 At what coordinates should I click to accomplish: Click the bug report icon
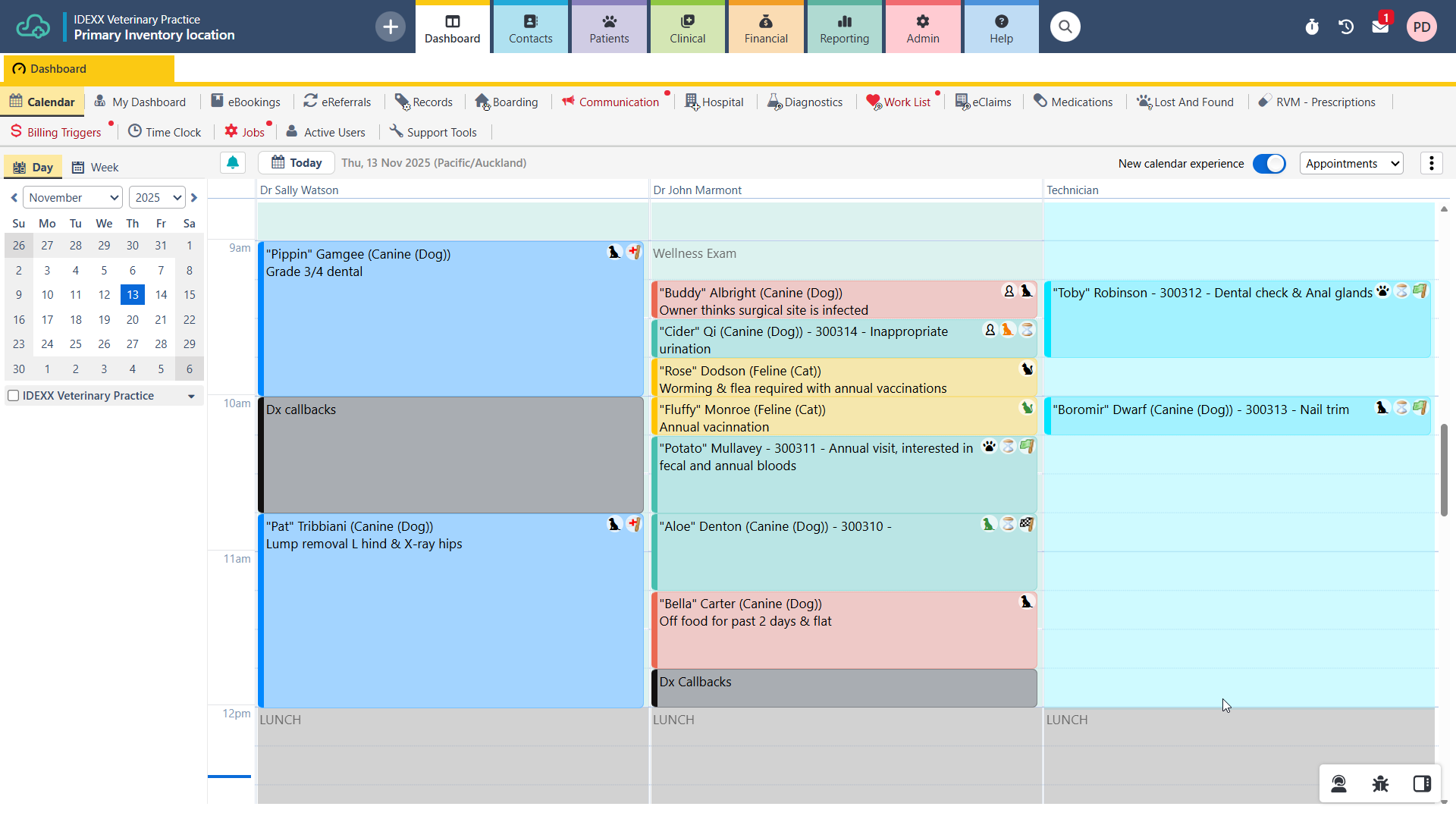(x=1380, y=783)
